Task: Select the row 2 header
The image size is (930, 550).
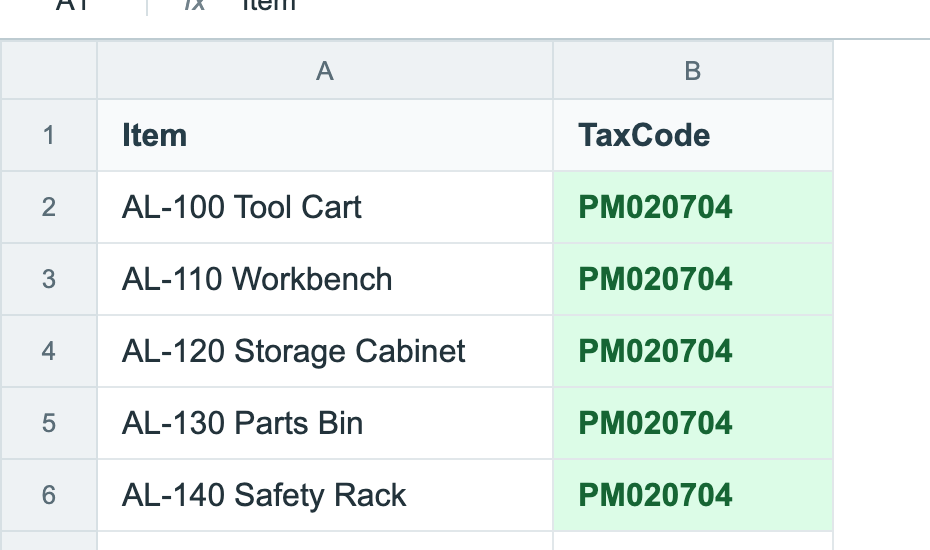Action: point(49,207)
